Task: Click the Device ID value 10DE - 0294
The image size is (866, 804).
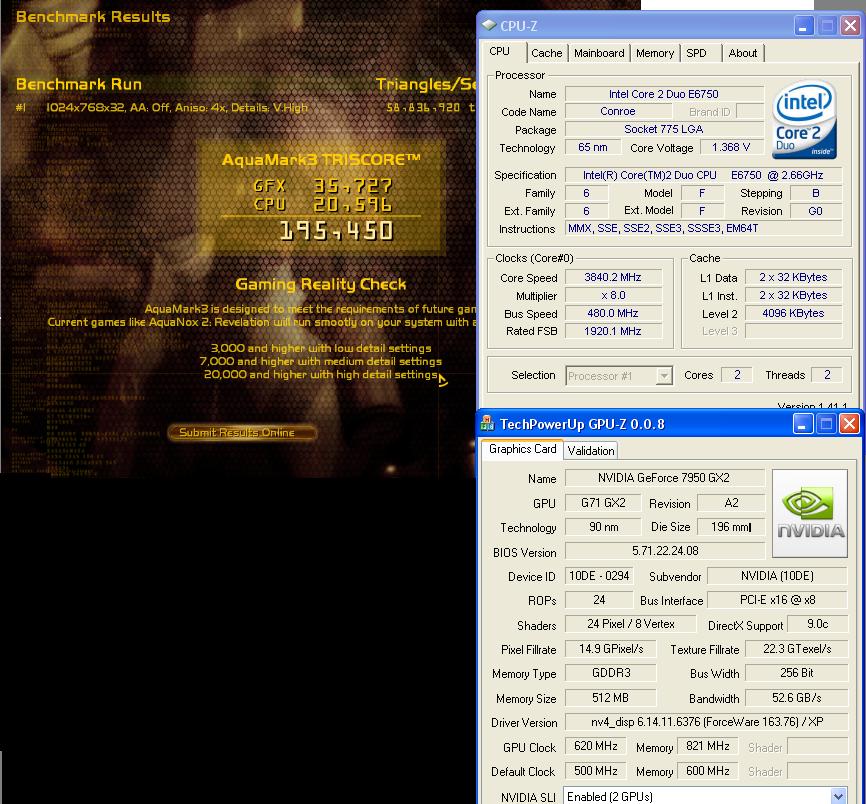Action: (599, 576)
